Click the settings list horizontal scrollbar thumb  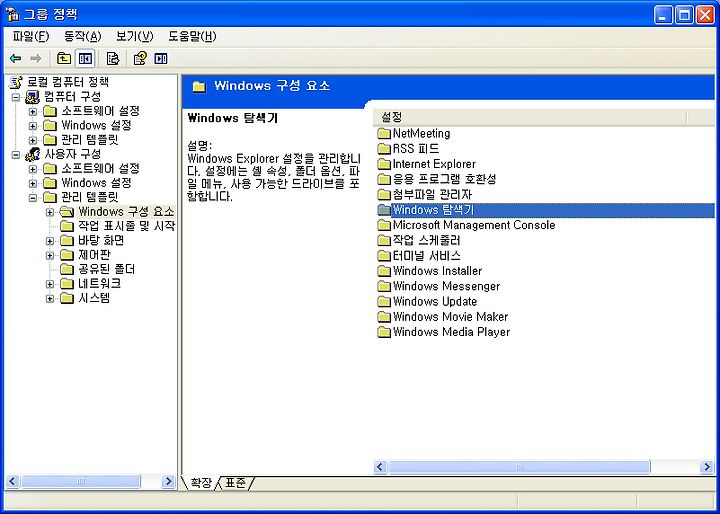[519, 467]
